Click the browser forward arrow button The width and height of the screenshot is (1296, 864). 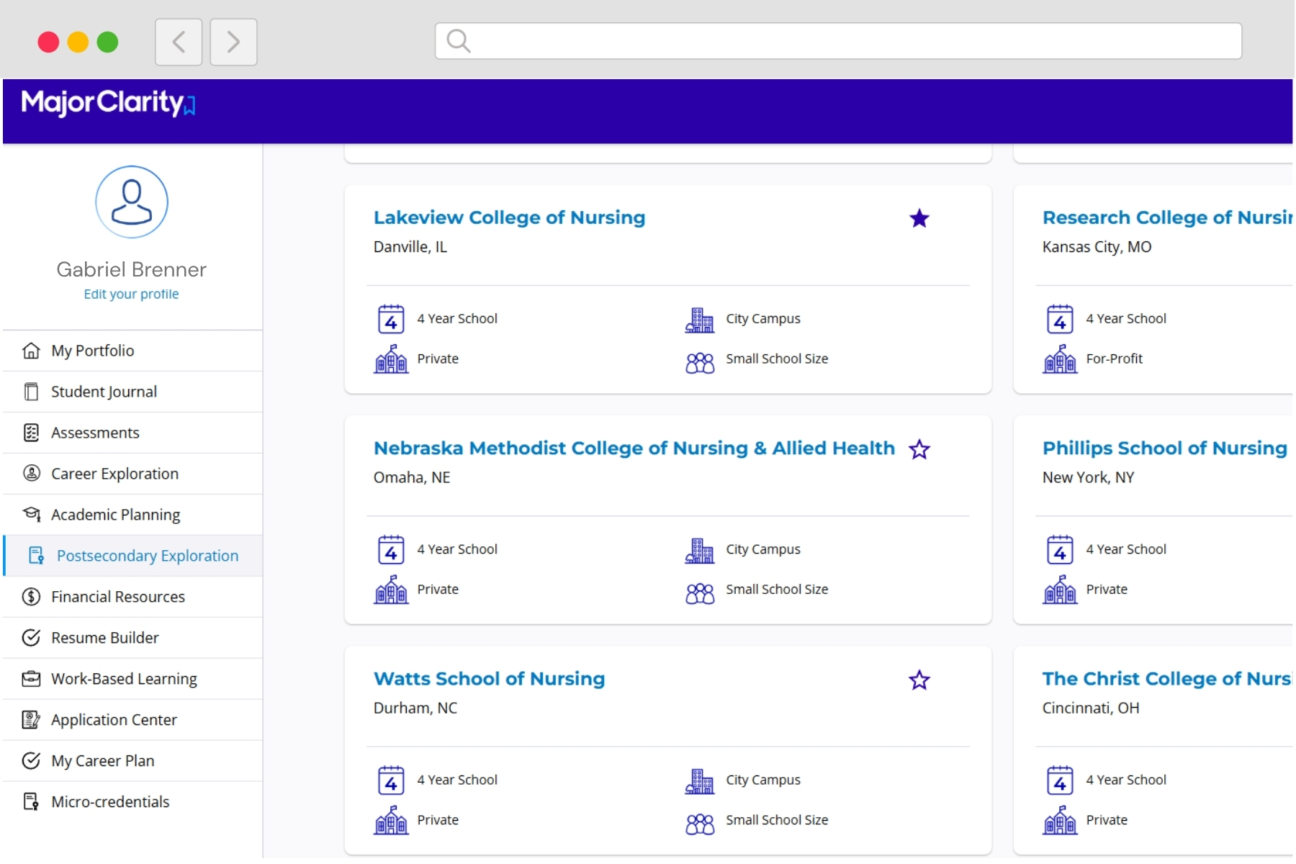[x=233, y=42]
